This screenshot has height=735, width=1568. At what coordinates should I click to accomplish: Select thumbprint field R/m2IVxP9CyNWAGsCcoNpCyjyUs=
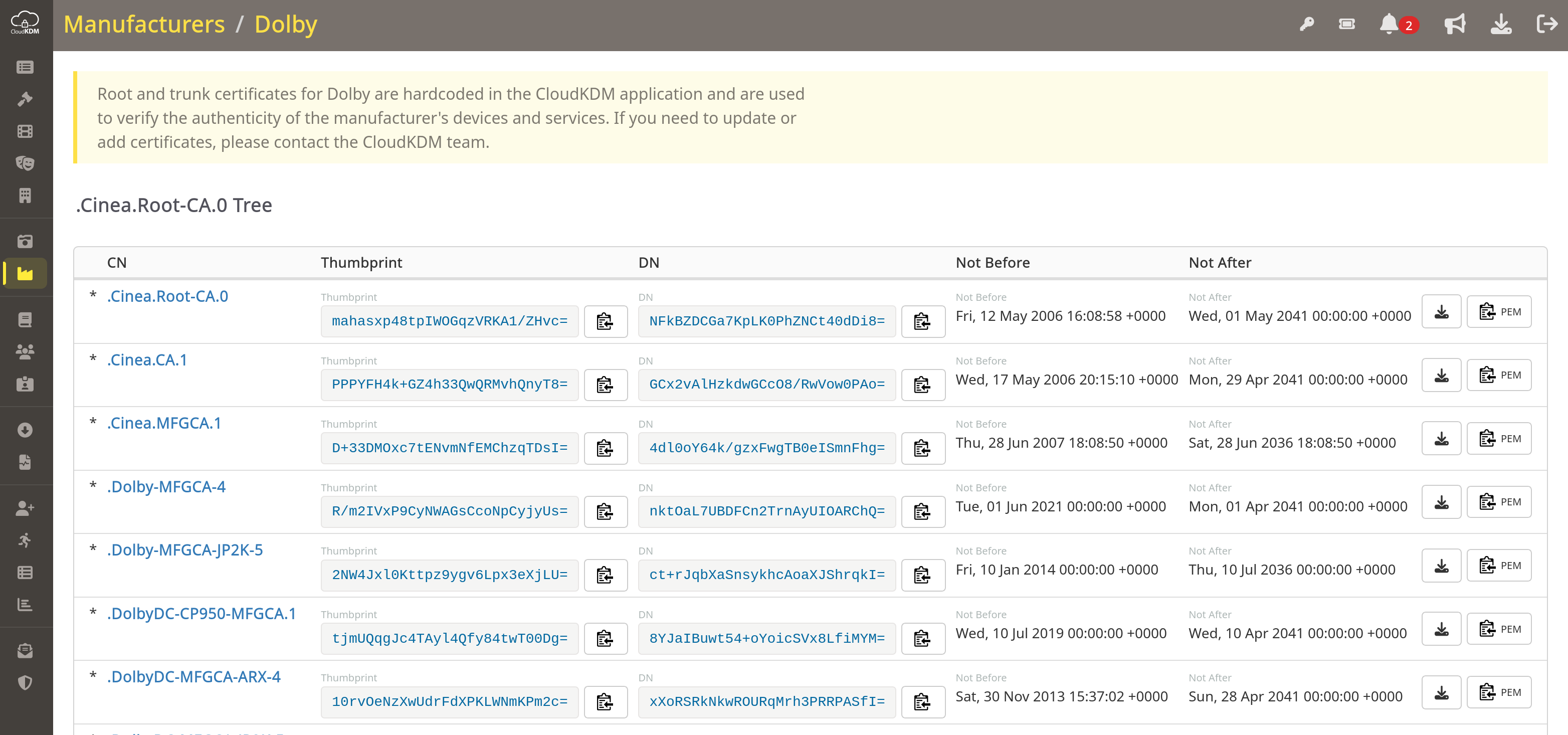[449, 511]
